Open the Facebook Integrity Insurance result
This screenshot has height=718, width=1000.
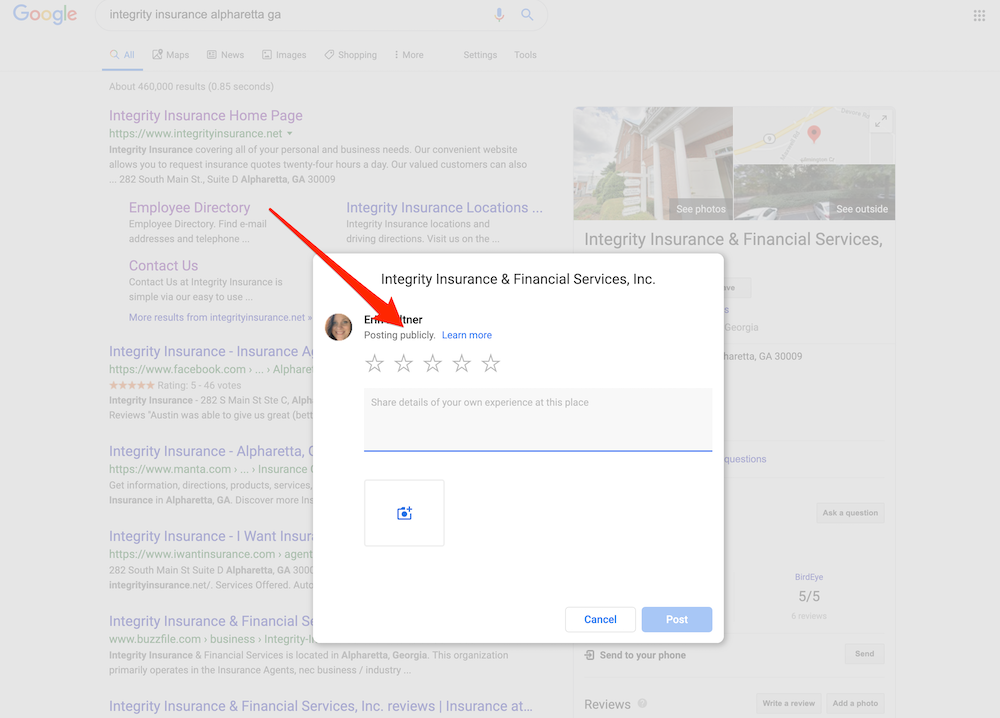click(211, 351)
